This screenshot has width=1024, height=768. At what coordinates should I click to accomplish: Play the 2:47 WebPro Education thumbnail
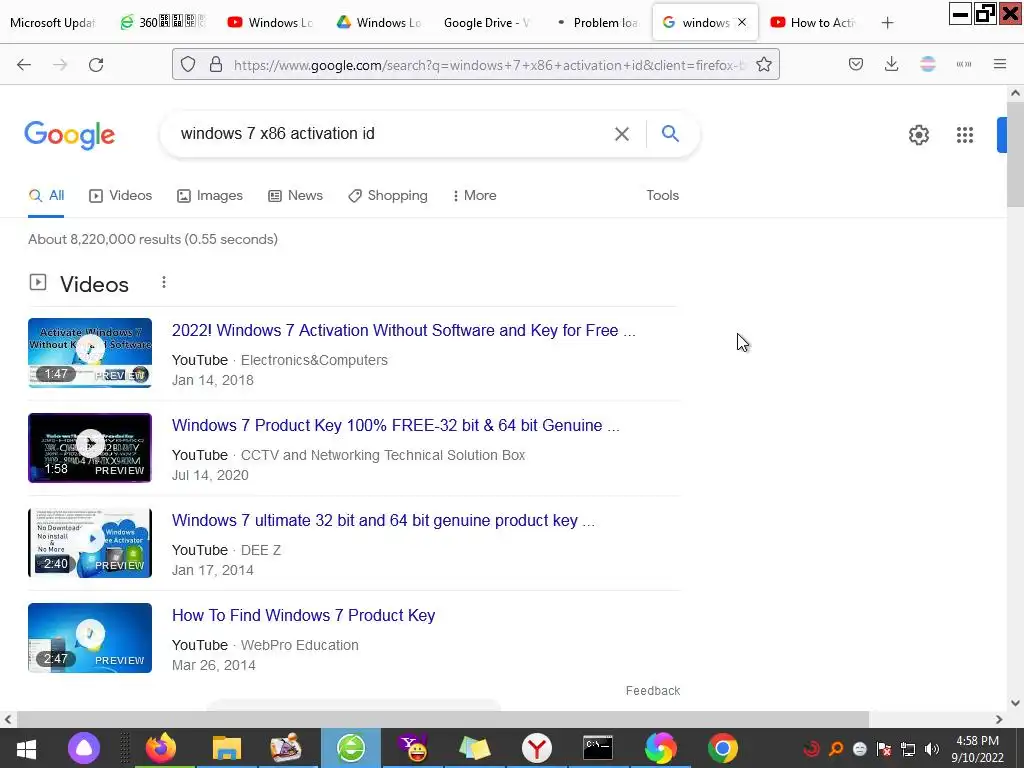tap(90, 638)
